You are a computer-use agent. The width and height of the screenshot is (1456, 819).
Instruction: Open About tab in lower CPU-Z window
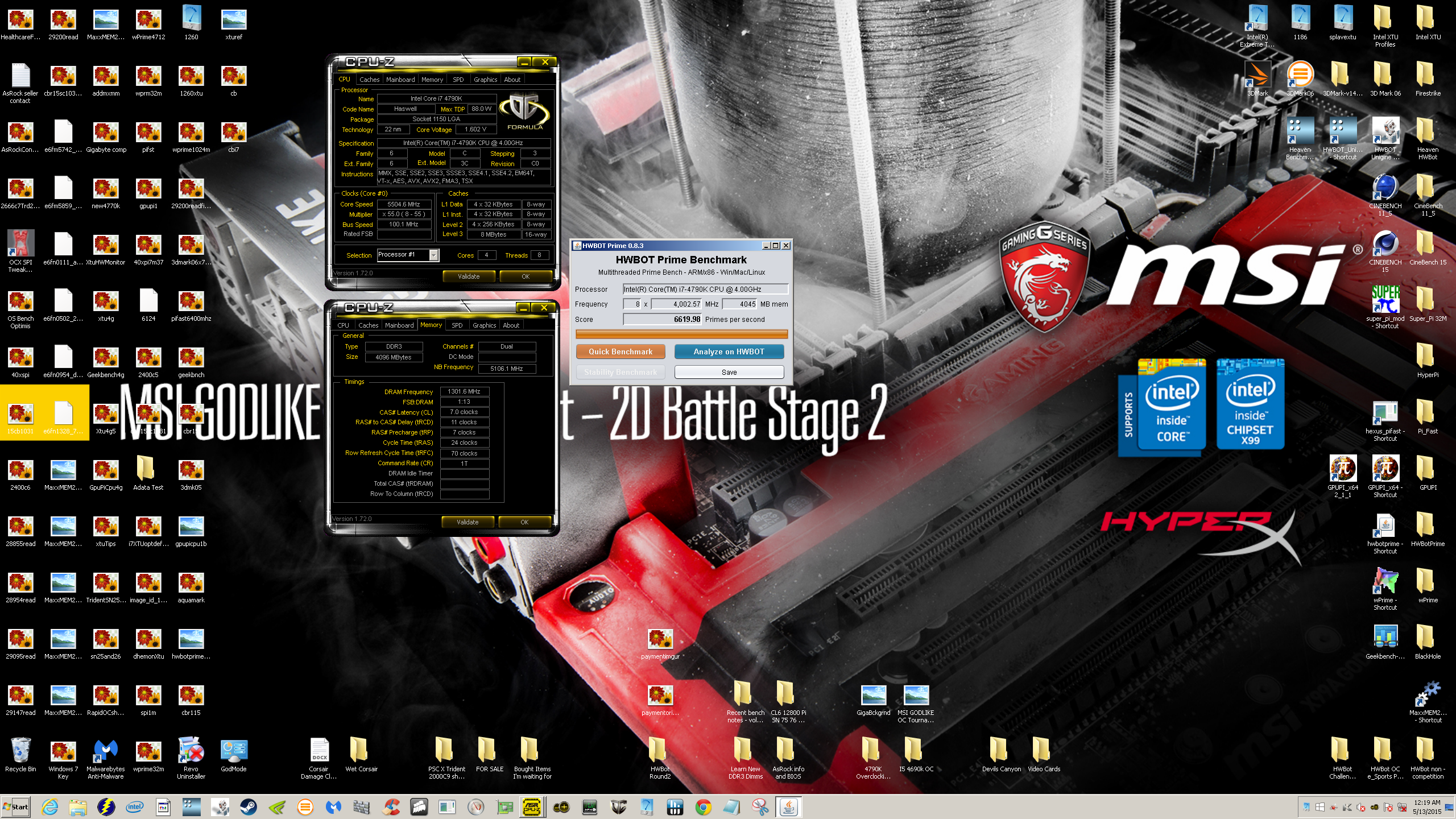[x=511, y=325]
